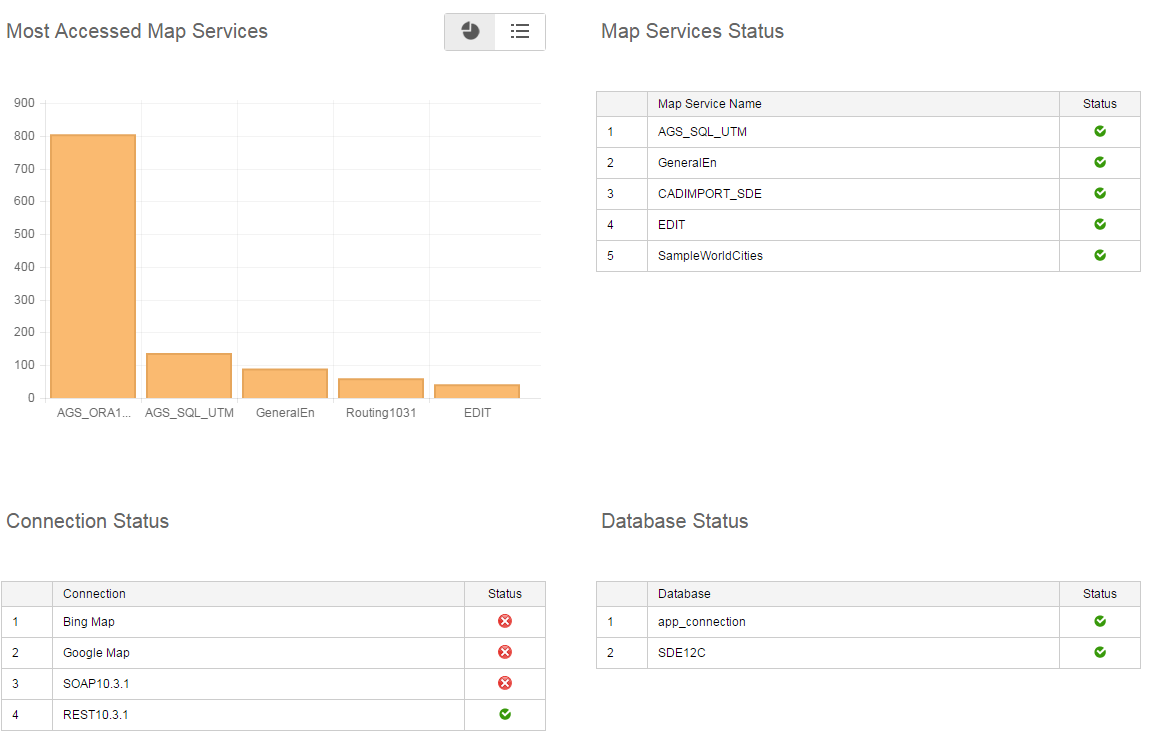Click the SOAP10.3.1 failed status icon

click(x=505, y=683)
